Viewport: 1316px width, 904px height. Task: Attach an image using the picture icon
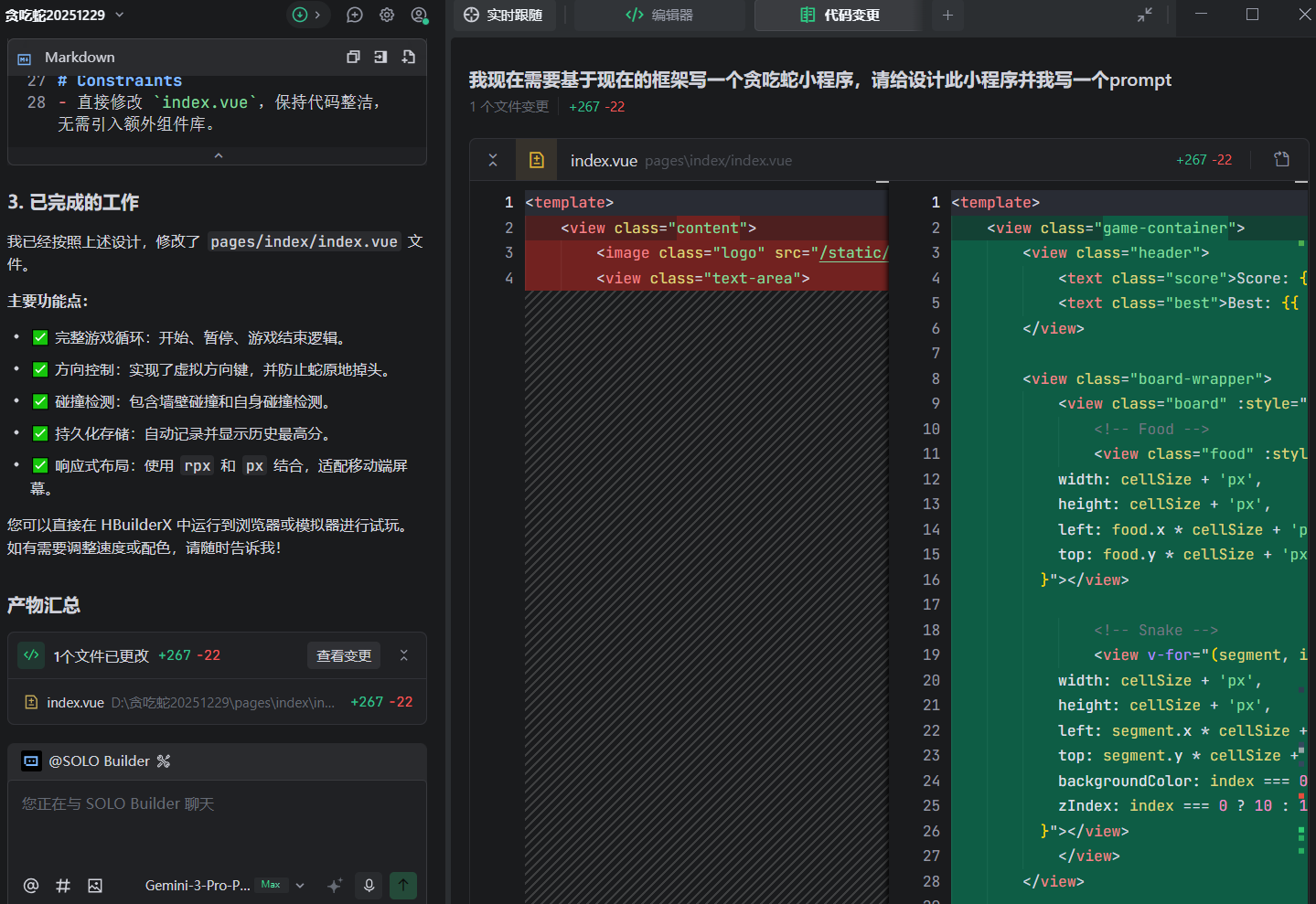[95, 885]
